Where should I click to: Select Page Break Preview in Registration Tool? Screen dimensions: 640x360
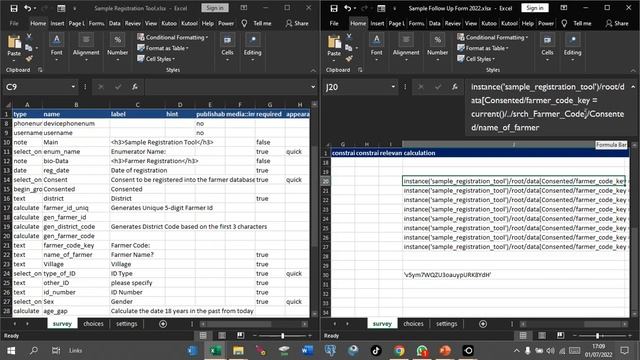(240, 336)
